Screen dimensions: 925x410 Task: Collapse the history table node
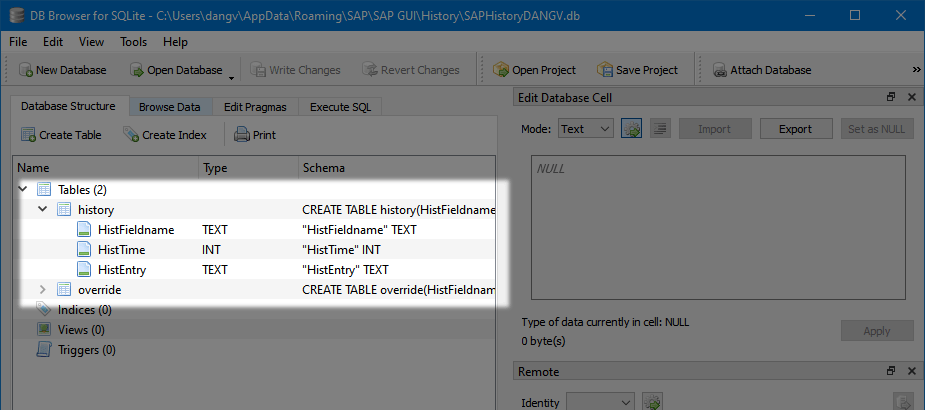43,210
